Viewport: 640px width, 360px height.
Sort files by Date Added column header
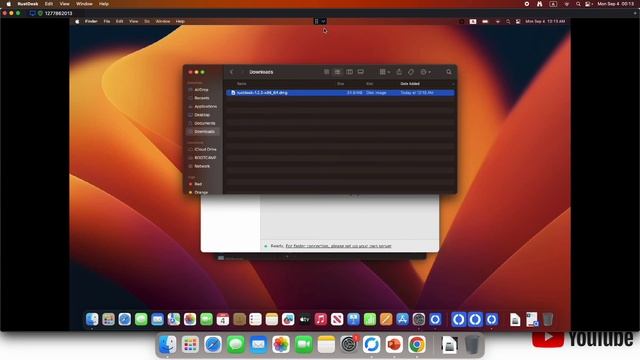(410, 84)
